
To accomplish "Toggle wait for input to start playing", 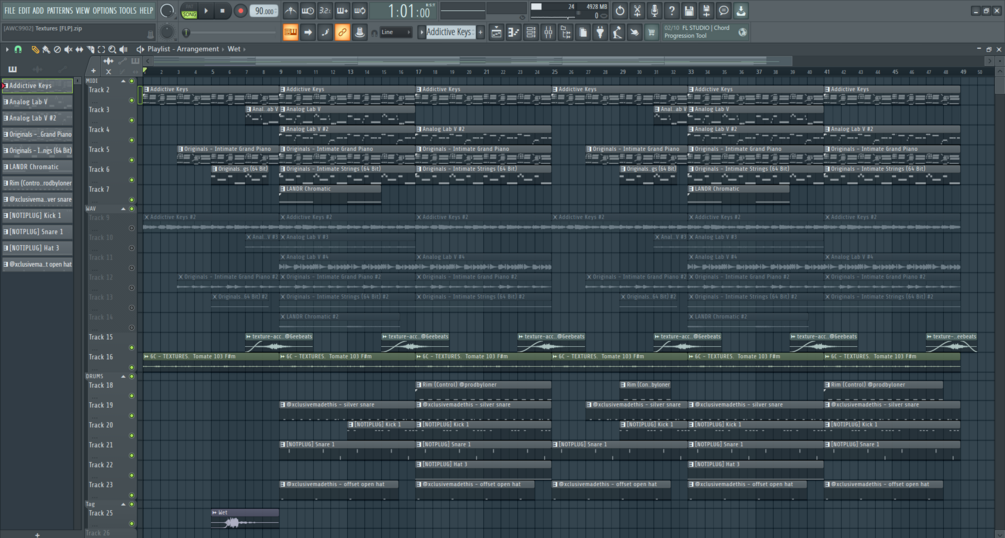I will [x=308, y=11].
